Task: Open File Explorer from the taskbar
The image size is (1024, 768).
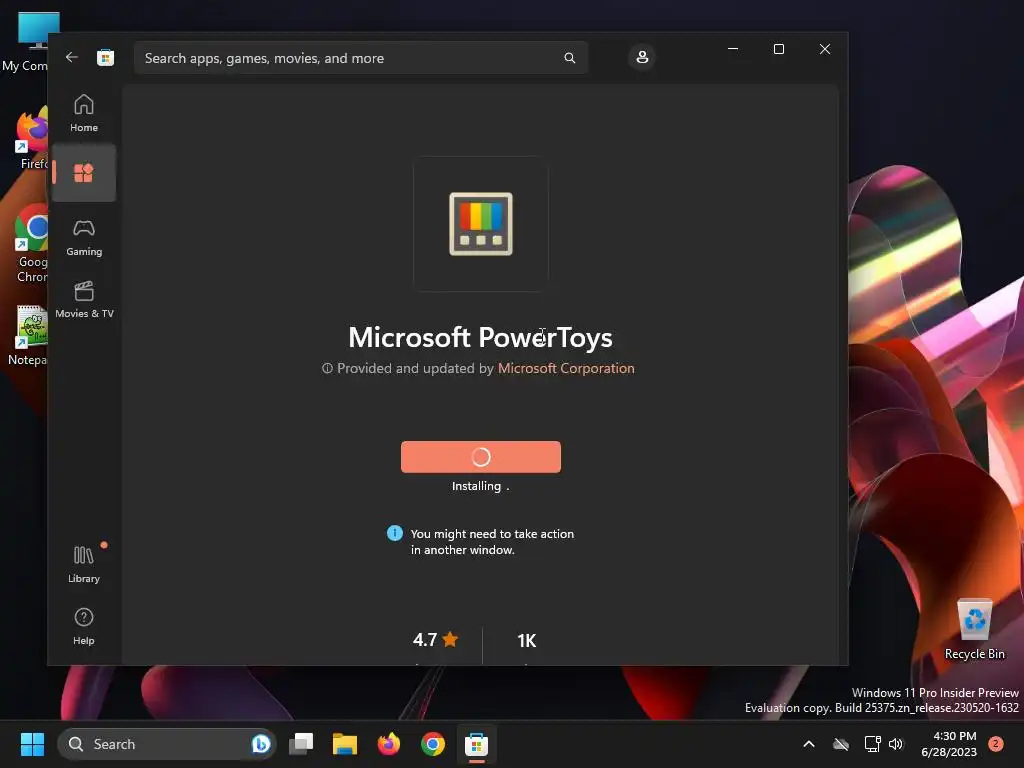Action: (x=345, y=744)
